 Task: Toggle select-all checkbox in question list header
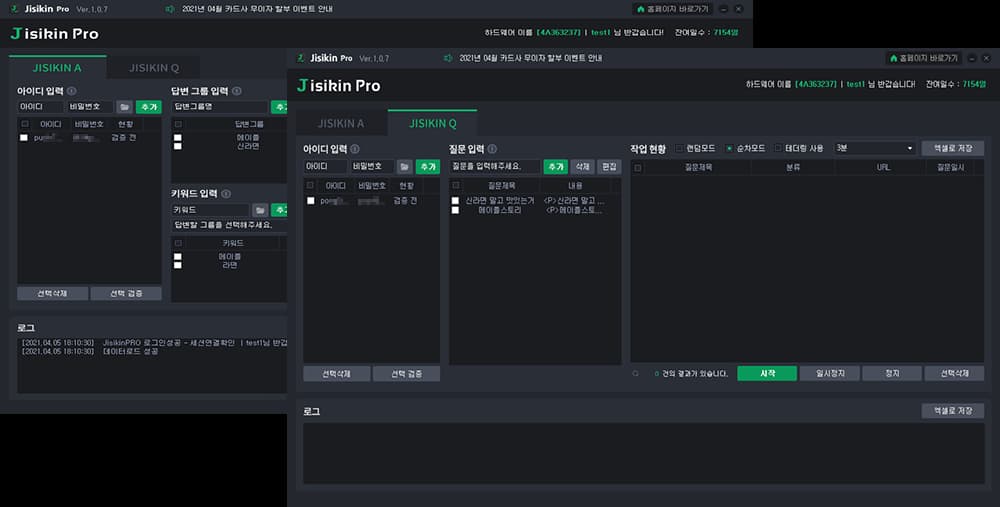pos(455,186)
